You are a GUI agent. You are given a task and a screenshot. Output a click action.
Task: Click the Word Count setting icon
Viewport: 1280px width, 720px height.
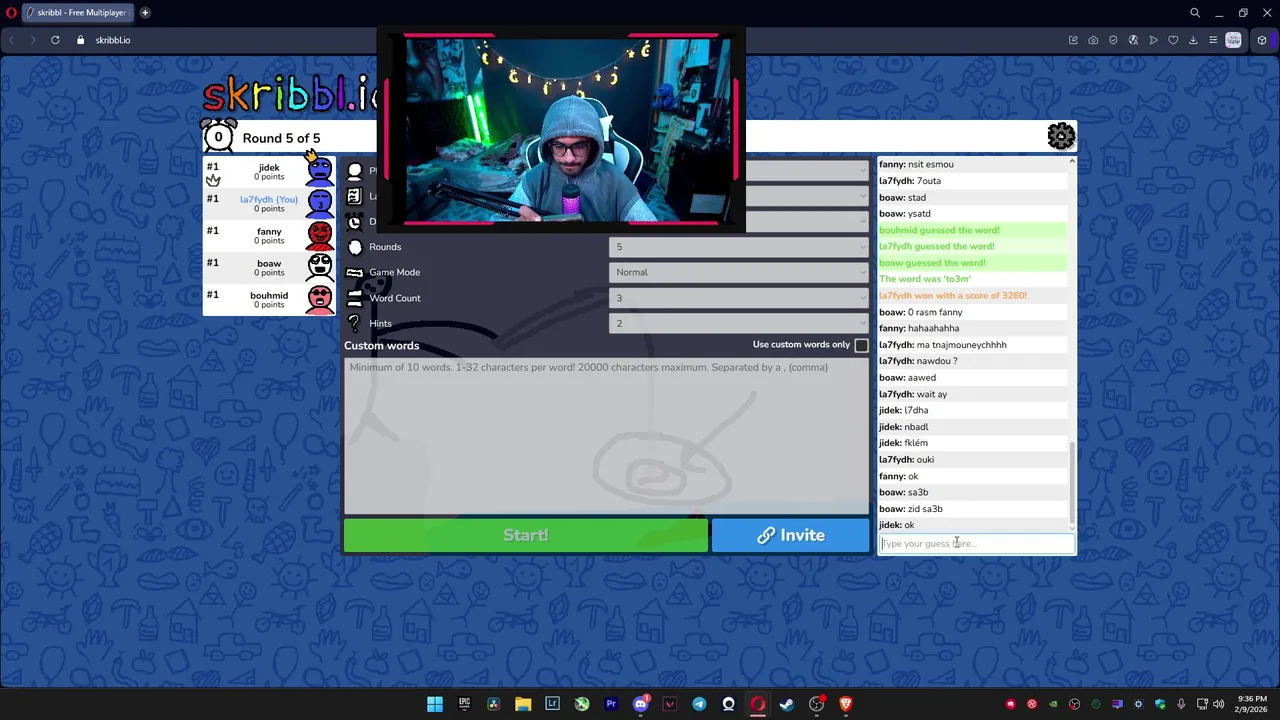coord(354,298)
